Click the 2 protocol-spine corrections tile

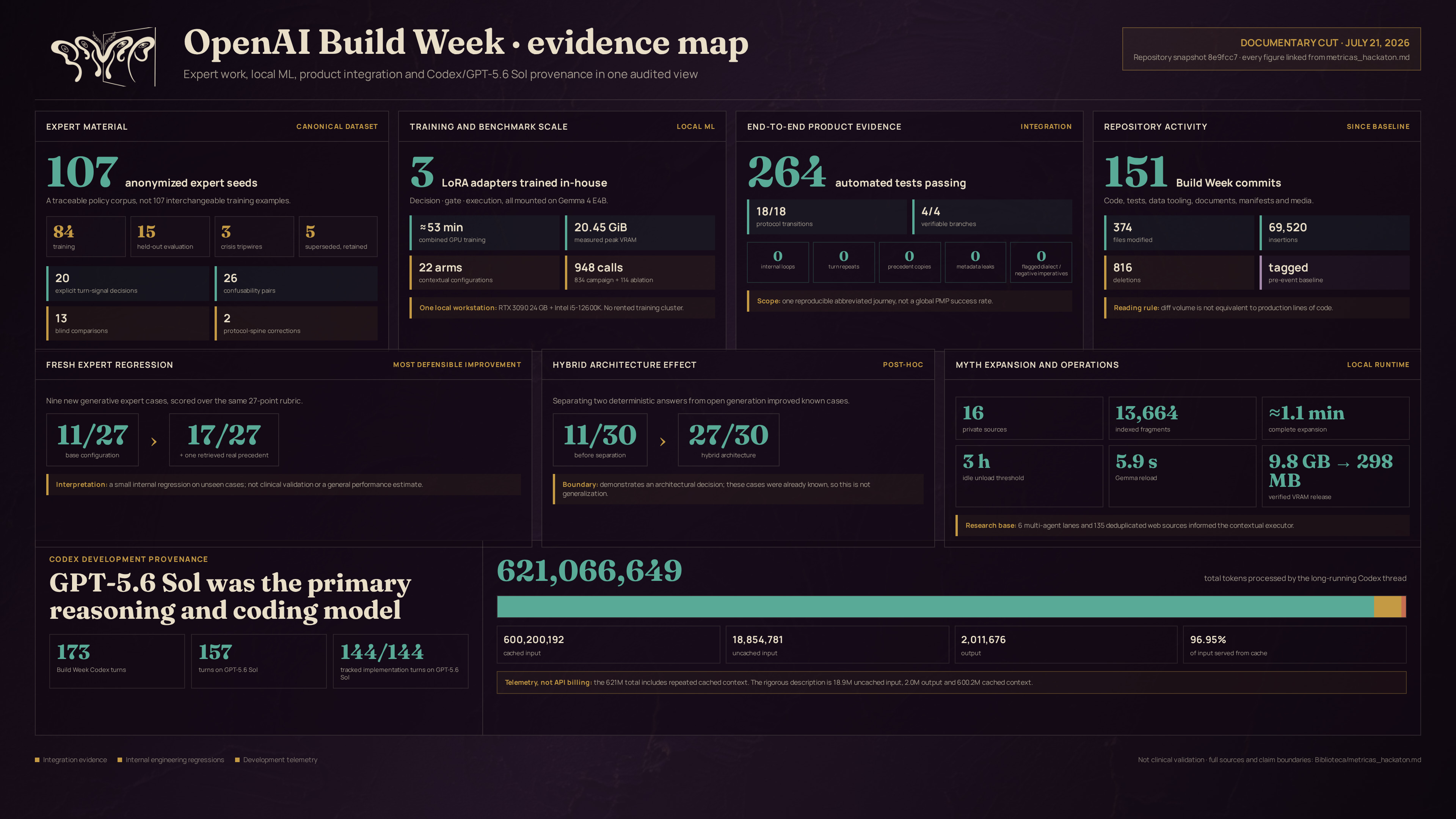point(296,323)
